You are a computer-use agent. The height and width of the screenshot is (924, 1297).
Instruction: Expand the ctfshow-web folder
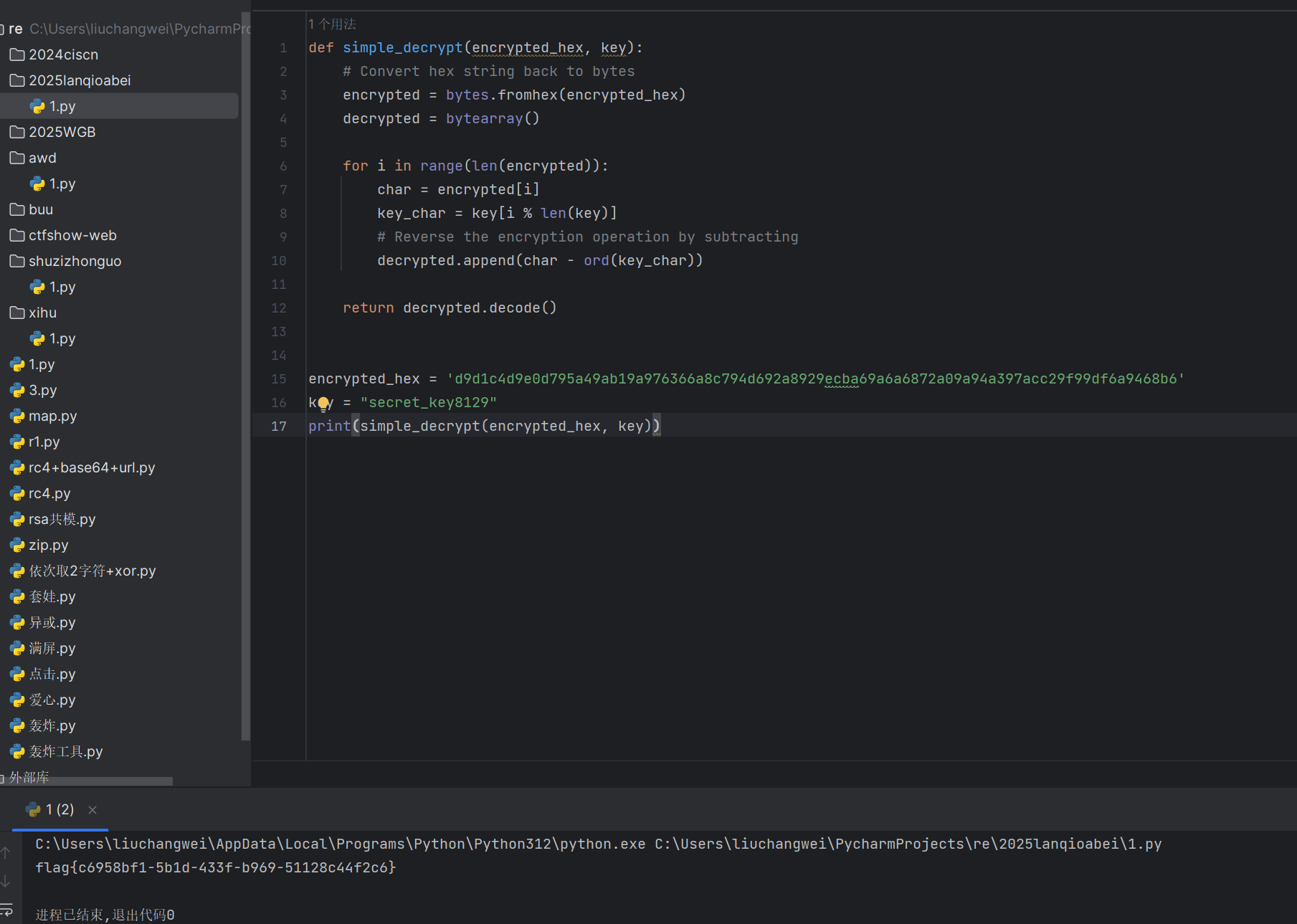click(72, 236)
